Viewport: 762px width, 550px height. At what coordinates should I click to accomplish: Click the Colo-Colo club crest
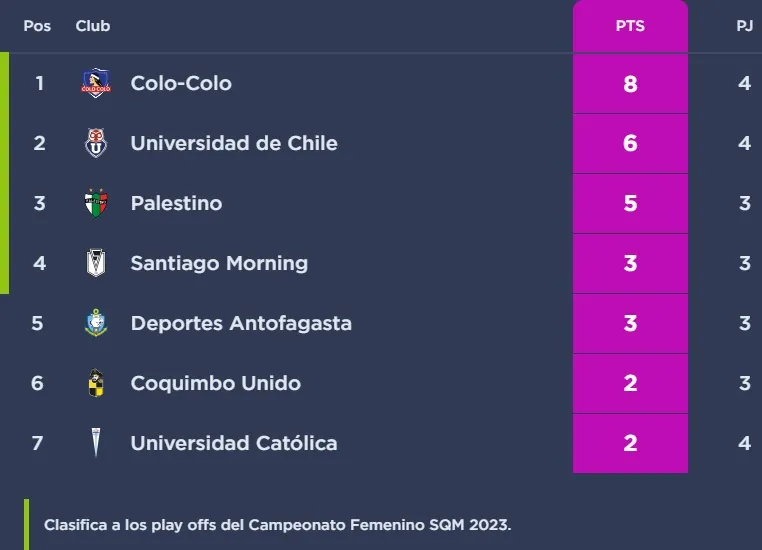point(95,83)
